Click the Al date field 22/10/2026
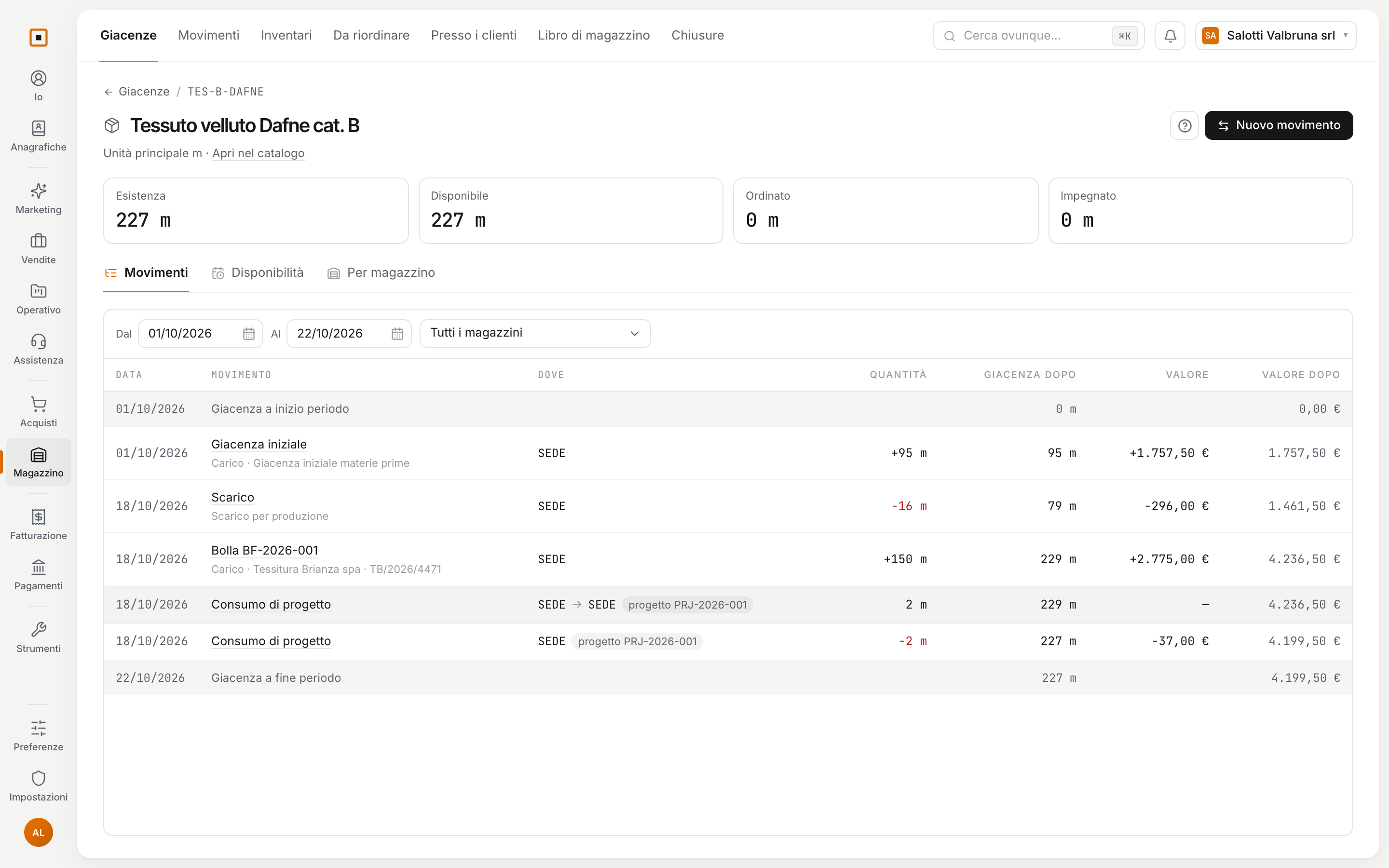 tap(349, 334)
